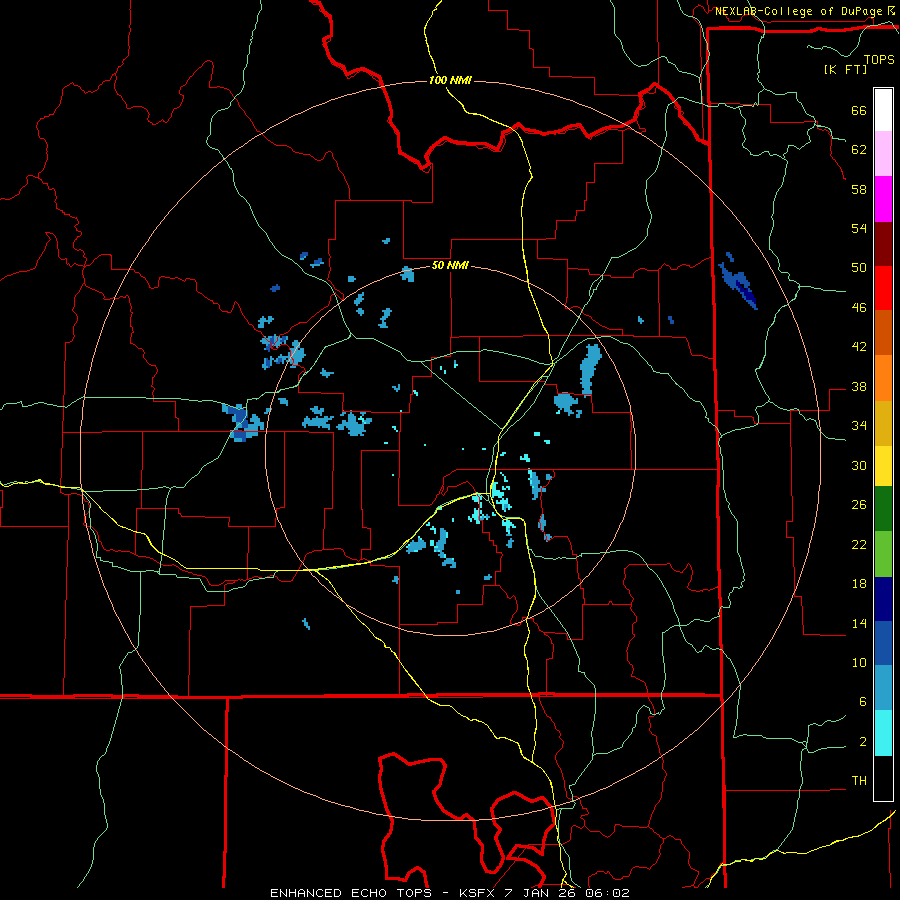This screenshot has width=900, height=900.
Task: Click the 18 legend label
Action: (859, 584)
